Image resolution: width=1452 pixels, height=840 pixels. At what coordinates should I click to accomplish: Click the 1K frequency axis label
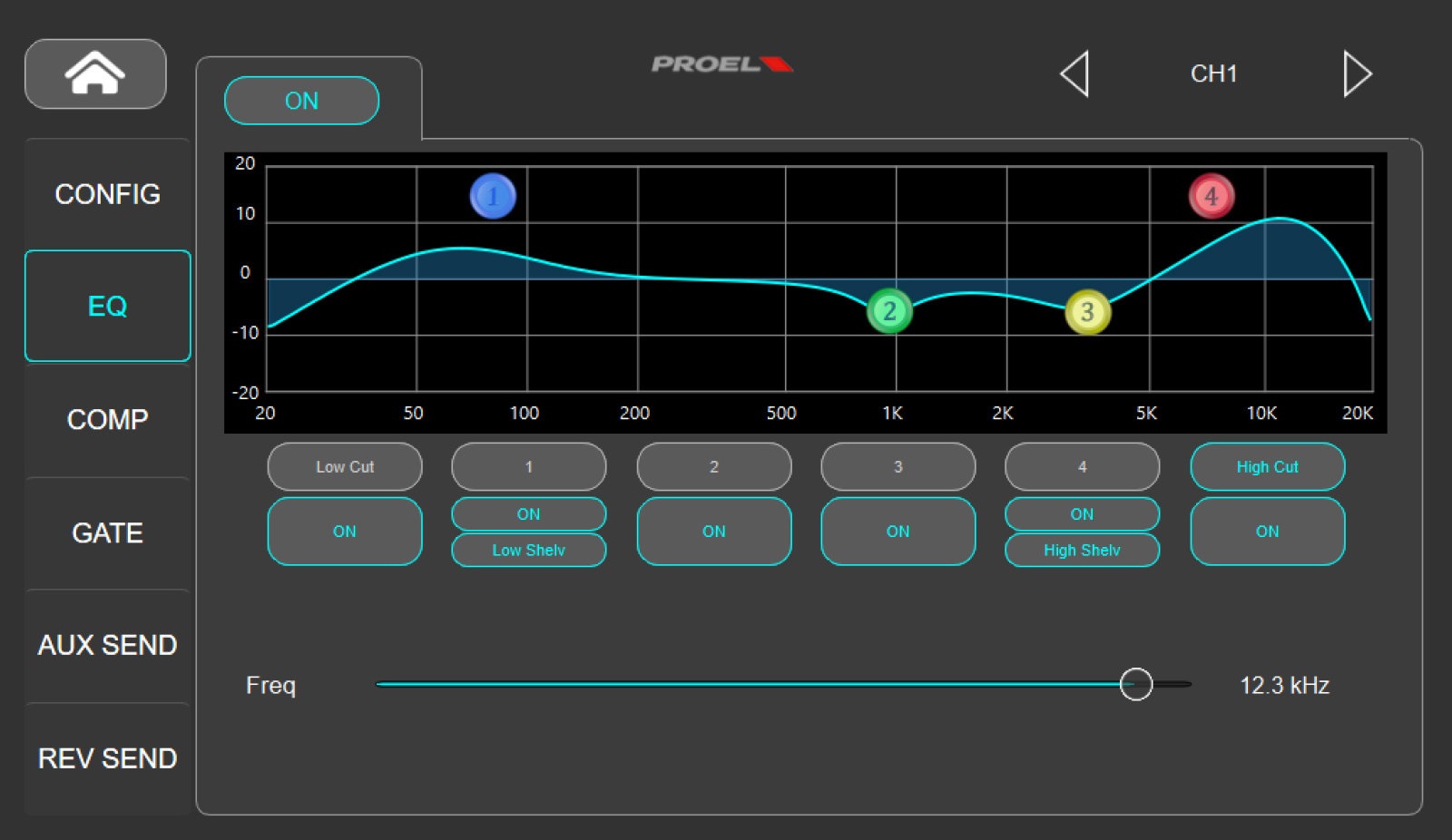pyautogui.click(x=892, y=413)
